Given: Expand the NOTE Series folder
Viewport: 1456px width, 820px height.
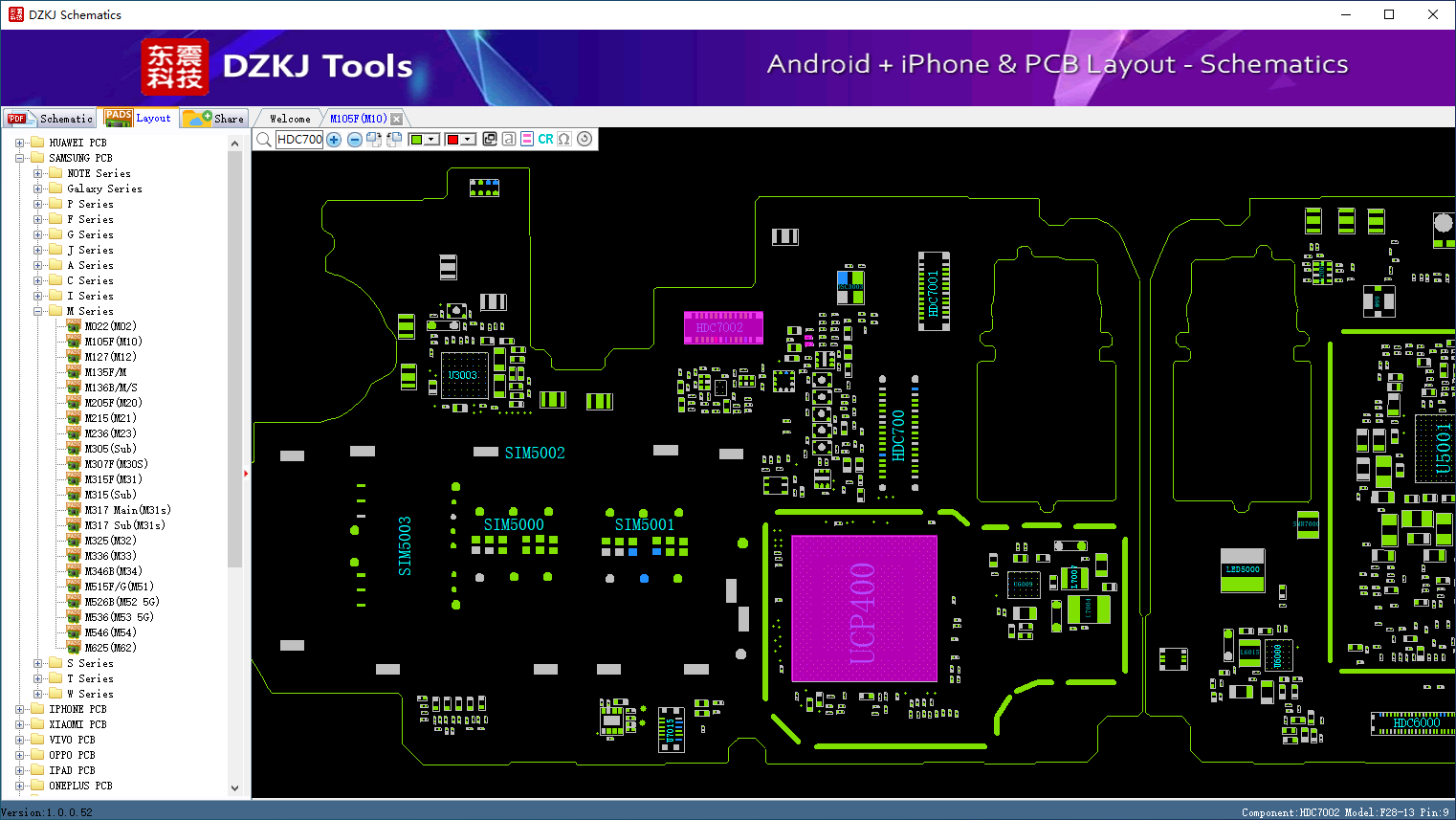Looking at the screenshot, I should click(38, 173).
